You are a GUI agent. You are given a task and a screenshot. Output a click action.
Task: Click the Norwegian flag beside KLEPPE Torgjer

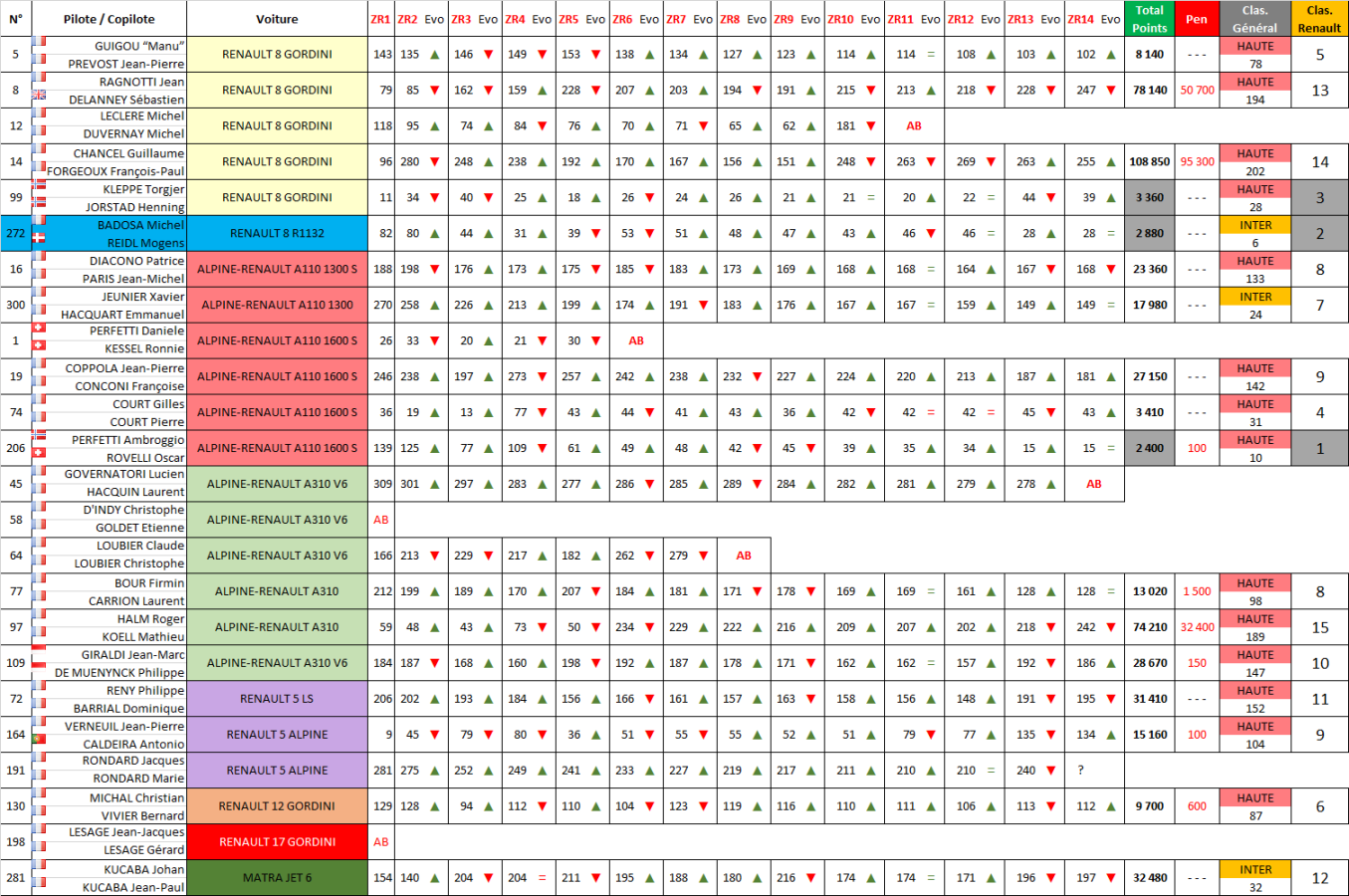(x=40, y=185)
